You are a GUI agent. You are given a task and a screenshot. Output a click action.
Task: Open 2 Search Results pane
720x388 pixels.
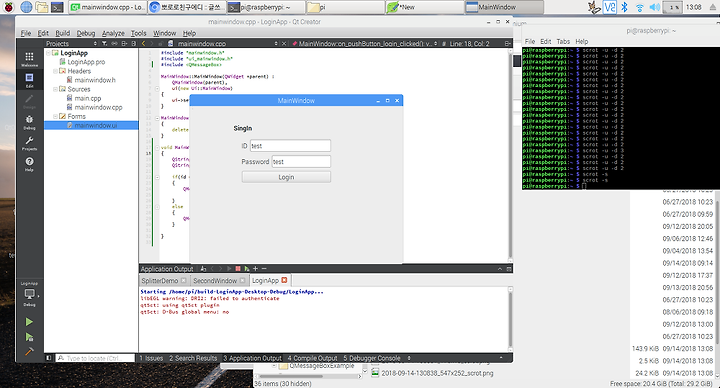(x=193, y=358)
